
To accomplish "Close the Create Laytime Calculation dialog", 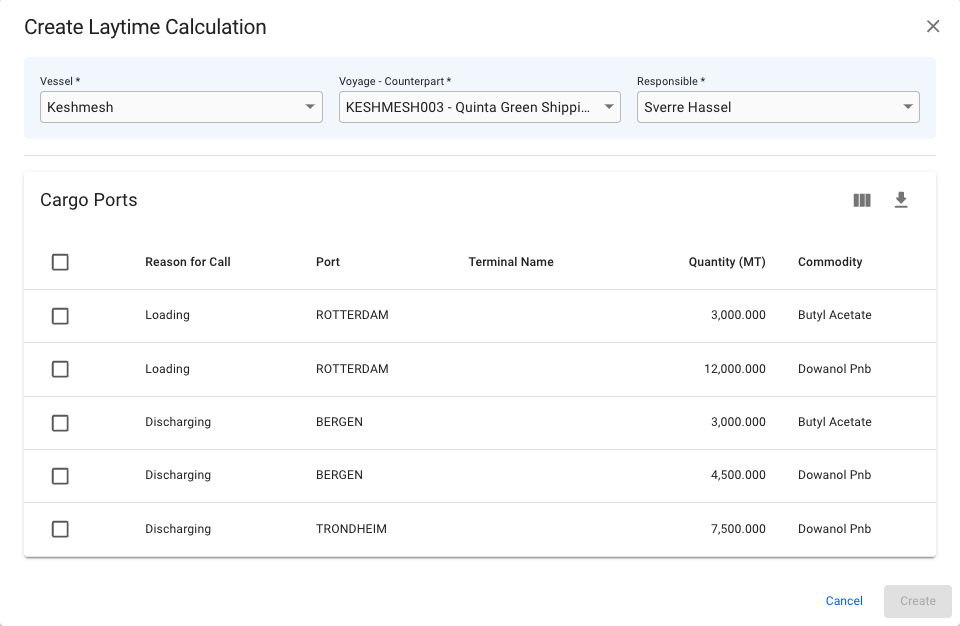I will coord(933,27).
